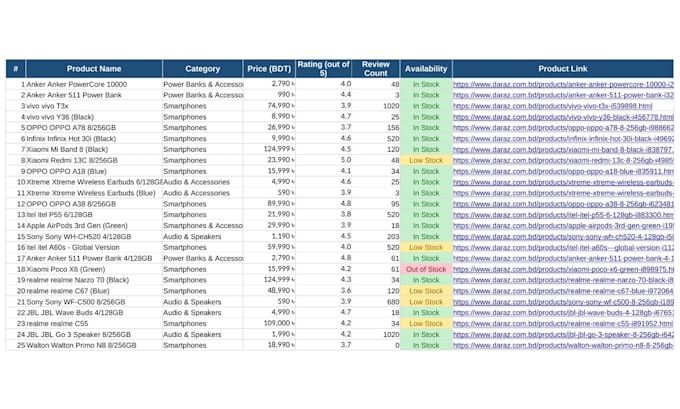Screen dimensions: 680x409
Task: Open the xiaomi-mi-band-8-black product link
Action: tap(563, 150)
